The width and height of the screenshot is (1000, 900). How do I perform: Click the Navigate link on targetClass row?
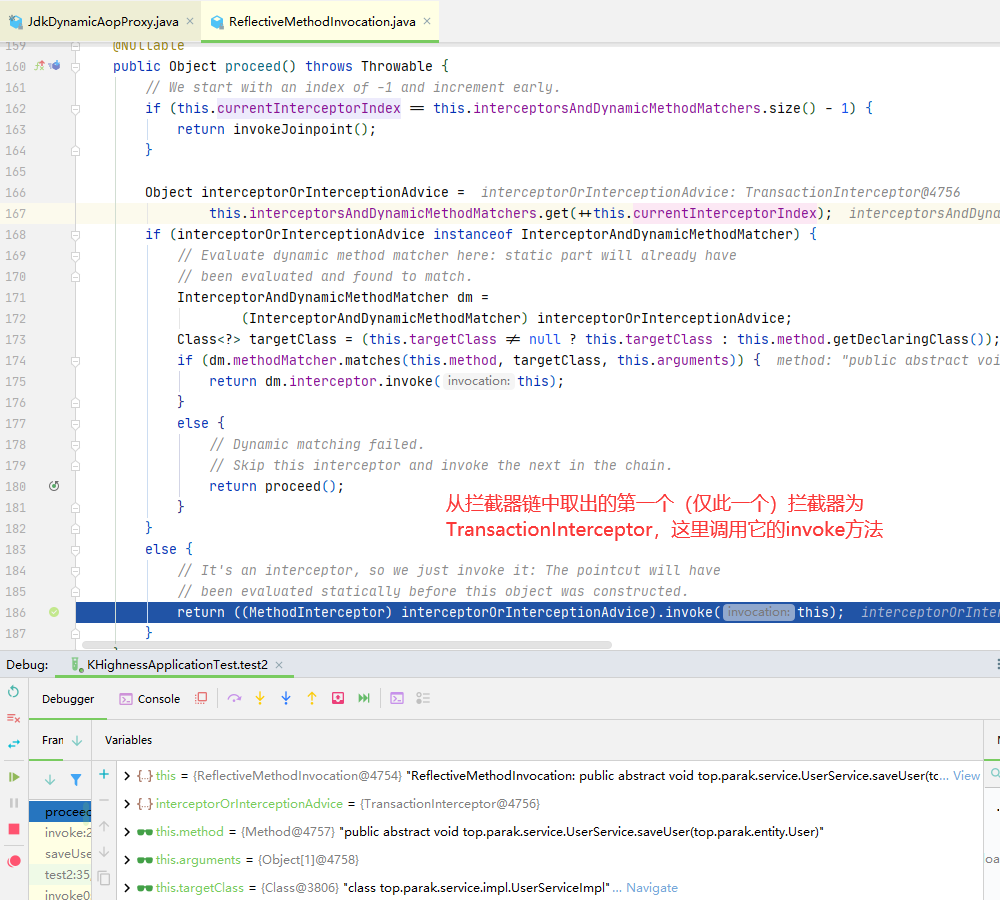click(x=652, y=888)
